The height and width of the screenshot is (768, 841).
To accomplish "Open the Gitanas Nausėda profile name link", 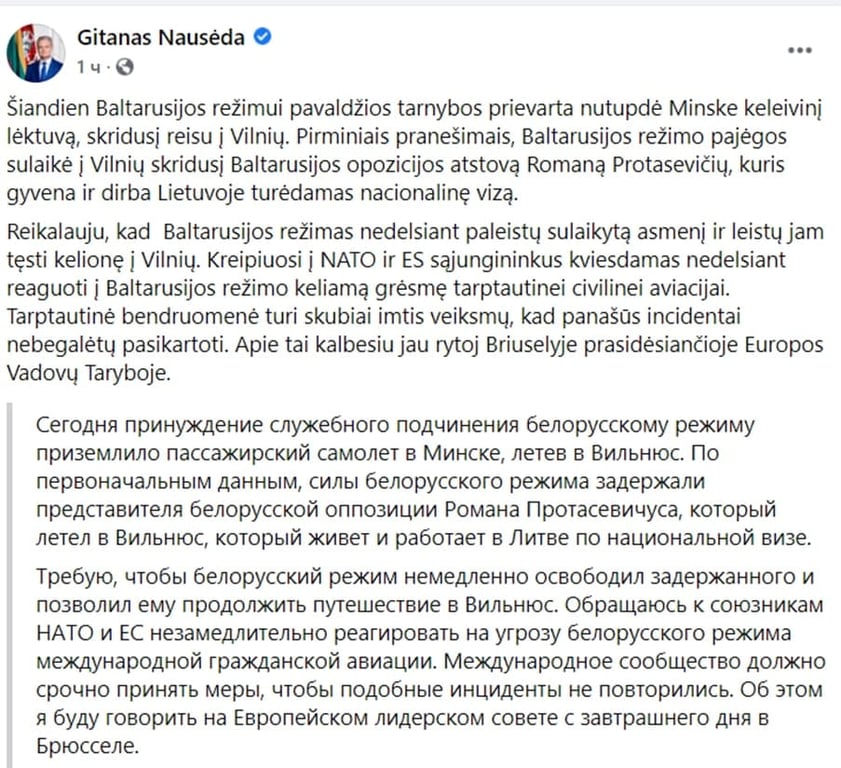I will pos(161,38).
